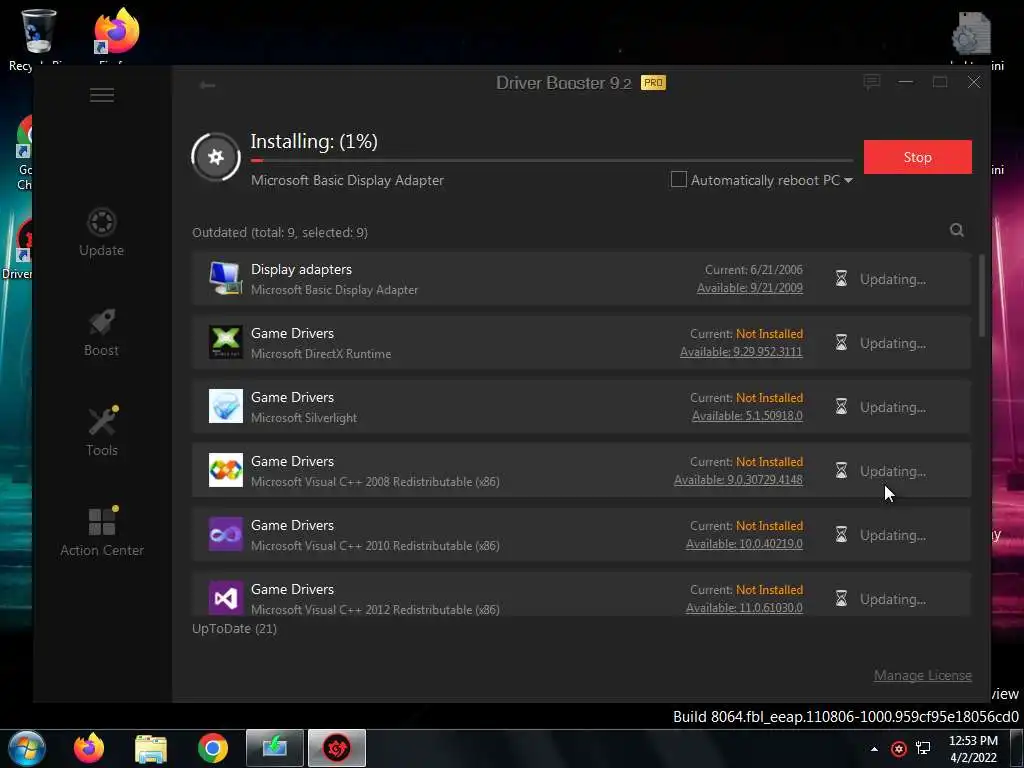
Task: Open available version 9.29.952.3111 link
Action: click(x=741, y=352)
